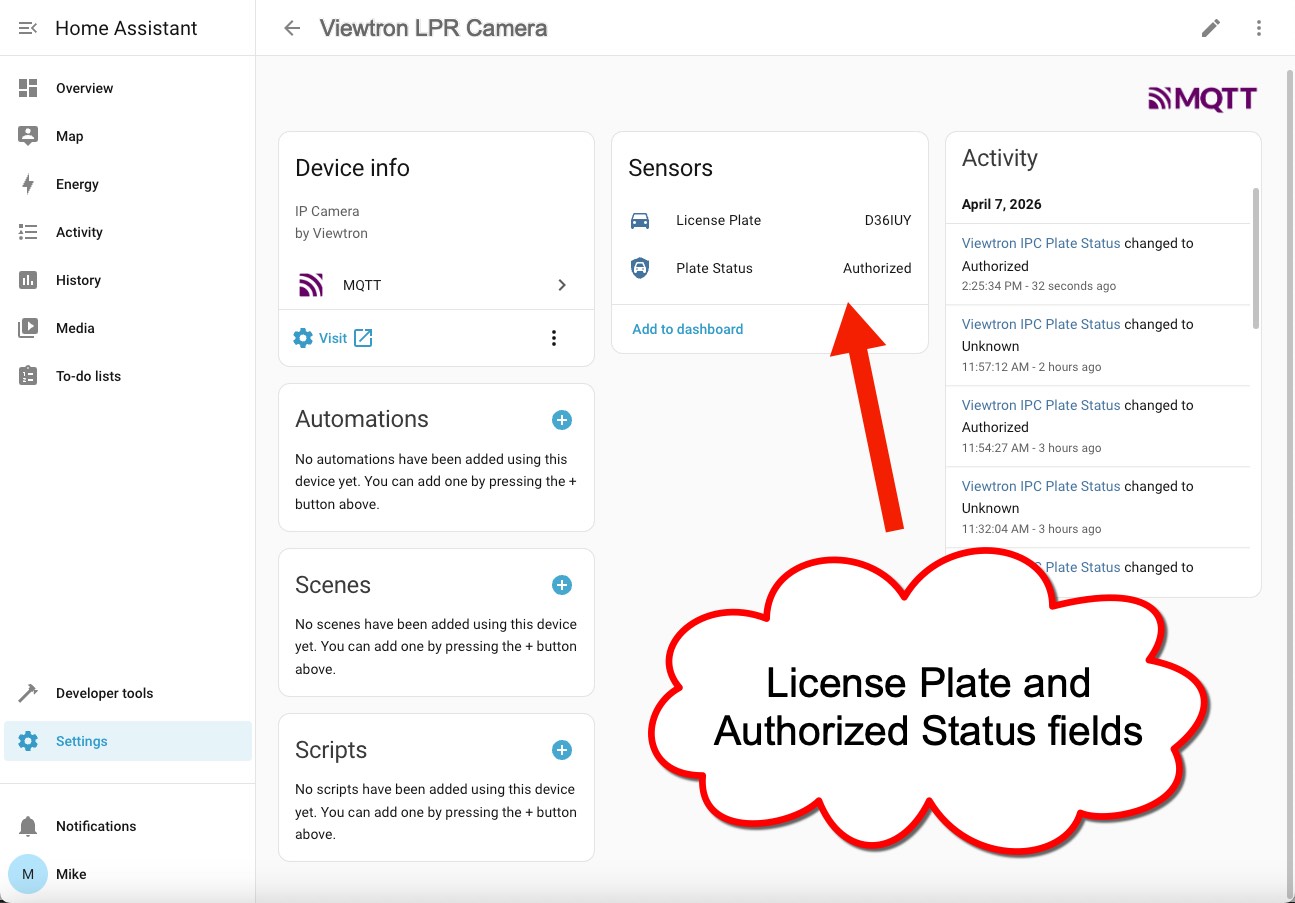Open the three-dot overflow menu top right
1295x903 pixels.
click(x=1259, y=28)
